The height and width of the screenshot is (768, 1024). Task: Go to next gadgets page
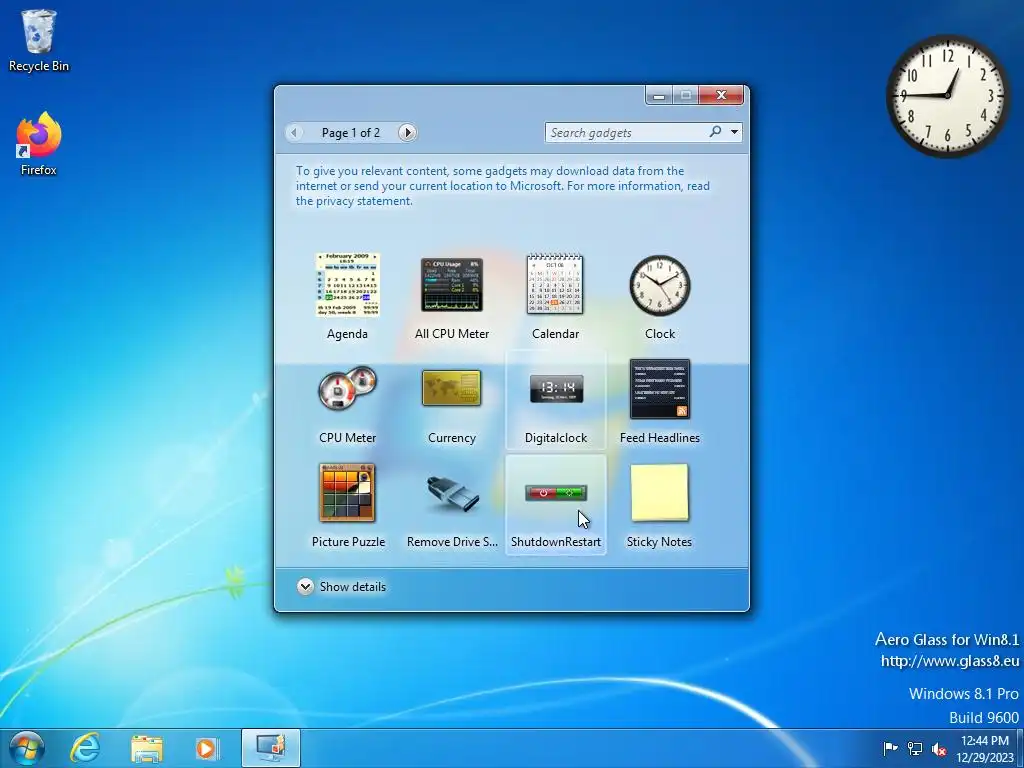(x=408, y=133)
